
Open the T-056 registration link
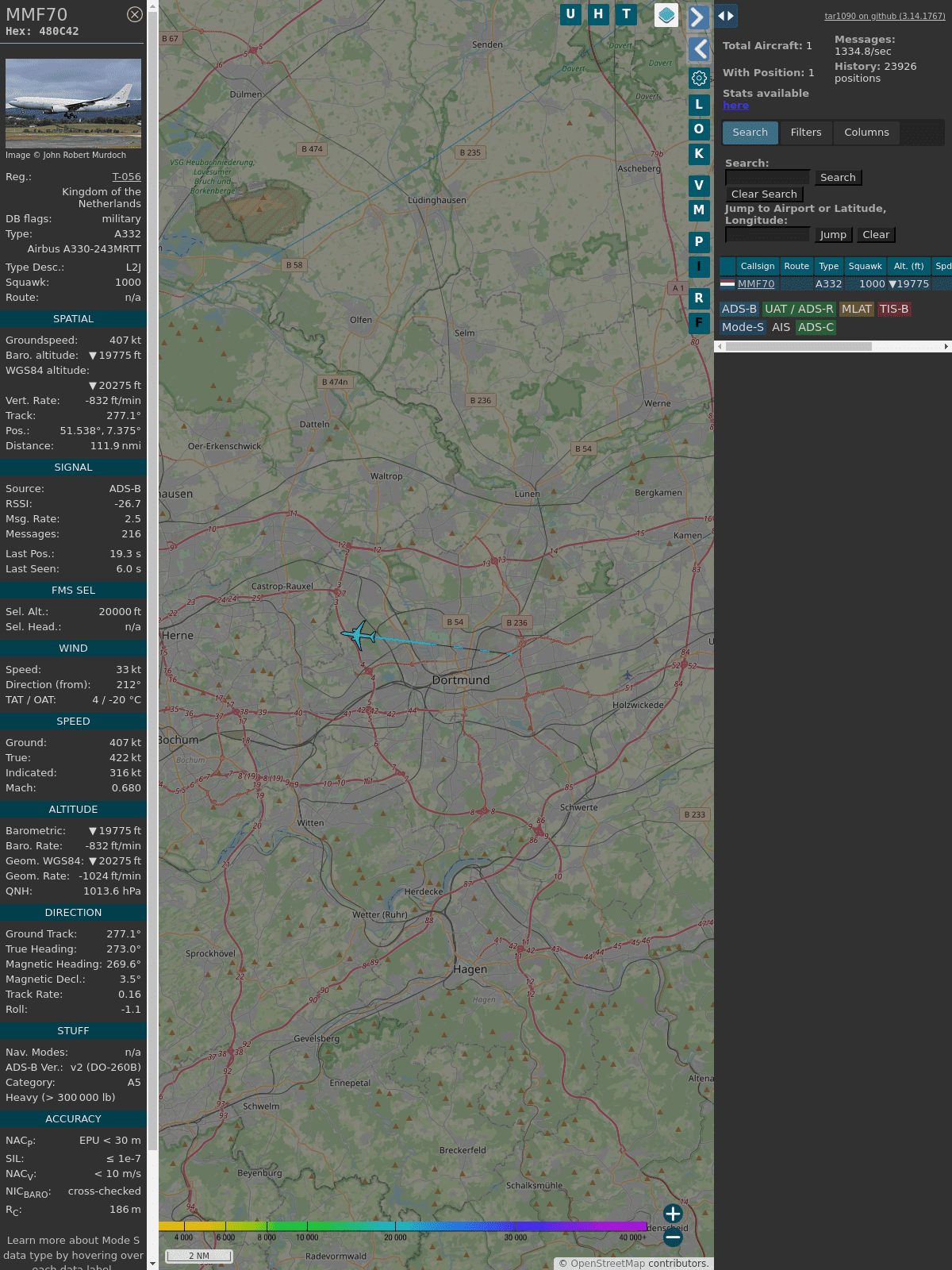126,177
